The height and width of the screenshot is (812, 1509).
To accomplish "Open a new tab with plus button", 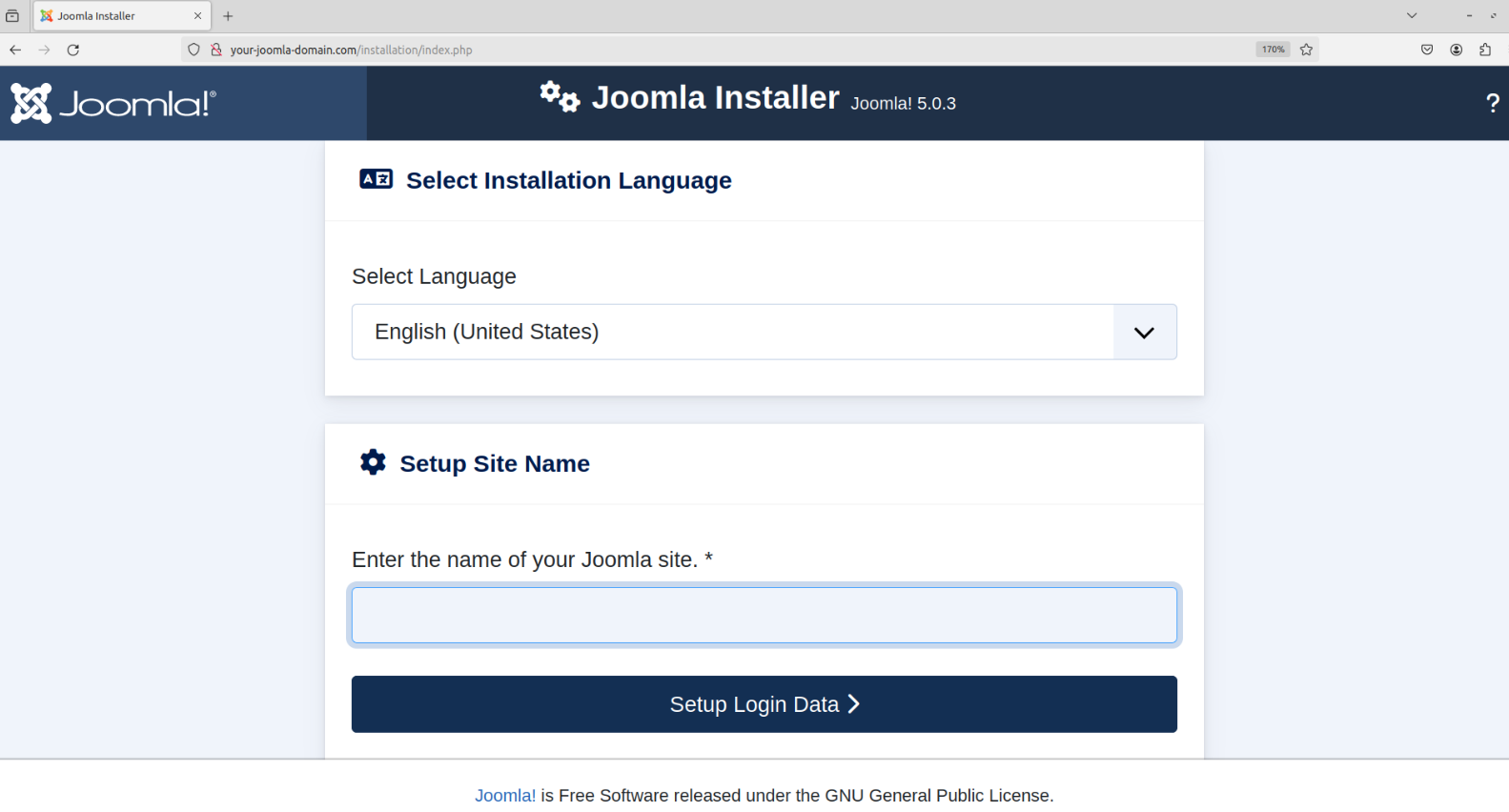I will tap(228, 16).
